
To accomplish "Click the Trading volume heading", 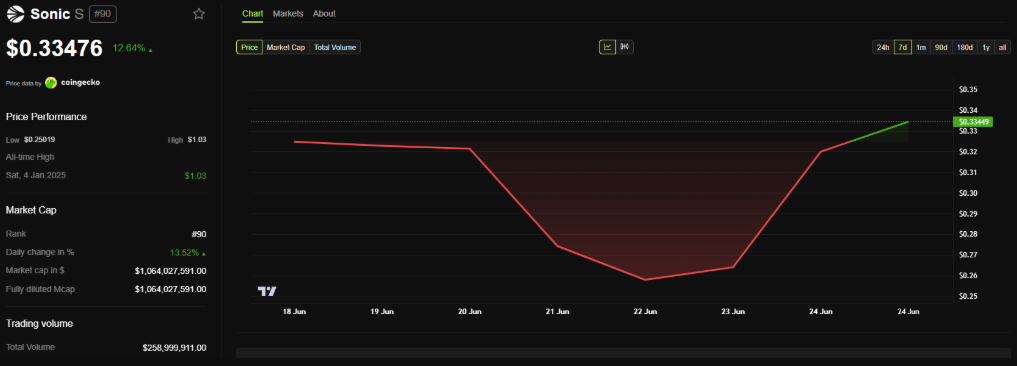I will 39,323.
